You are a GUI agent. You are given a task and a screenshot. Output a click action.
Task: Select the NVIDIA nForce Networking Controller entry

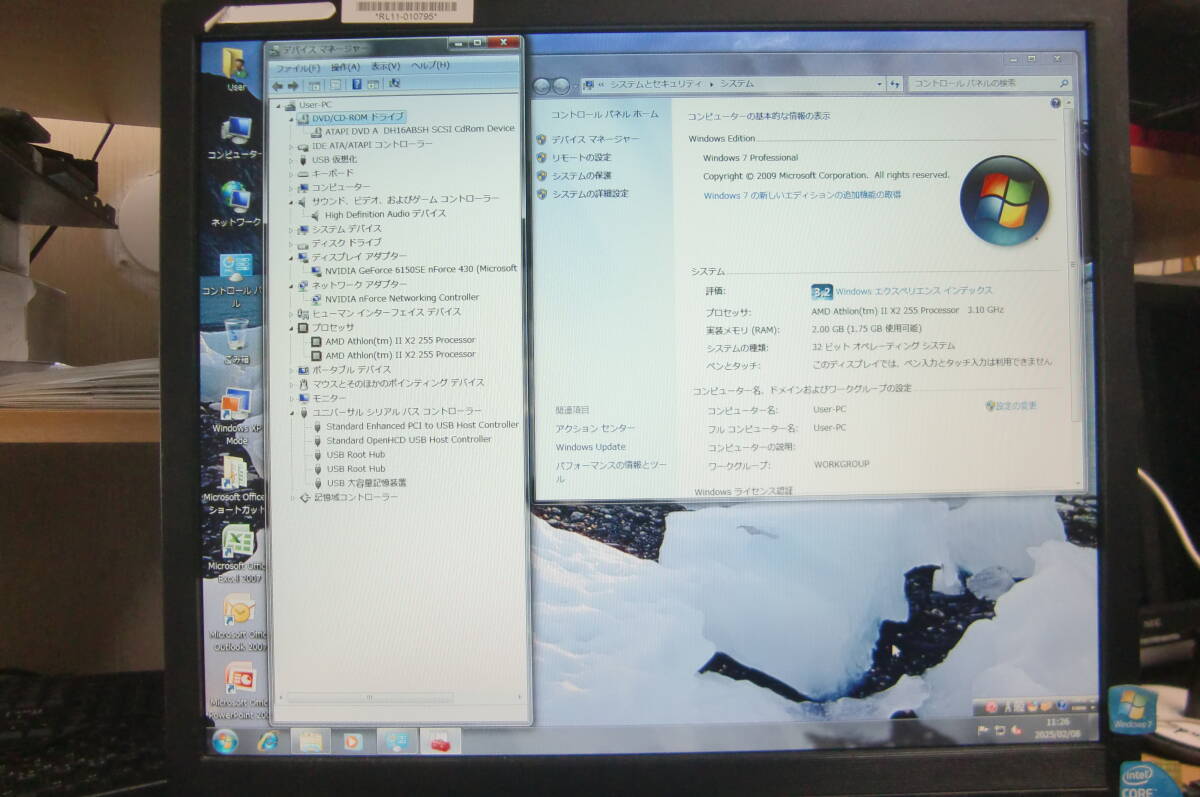[x=394, y=298]
